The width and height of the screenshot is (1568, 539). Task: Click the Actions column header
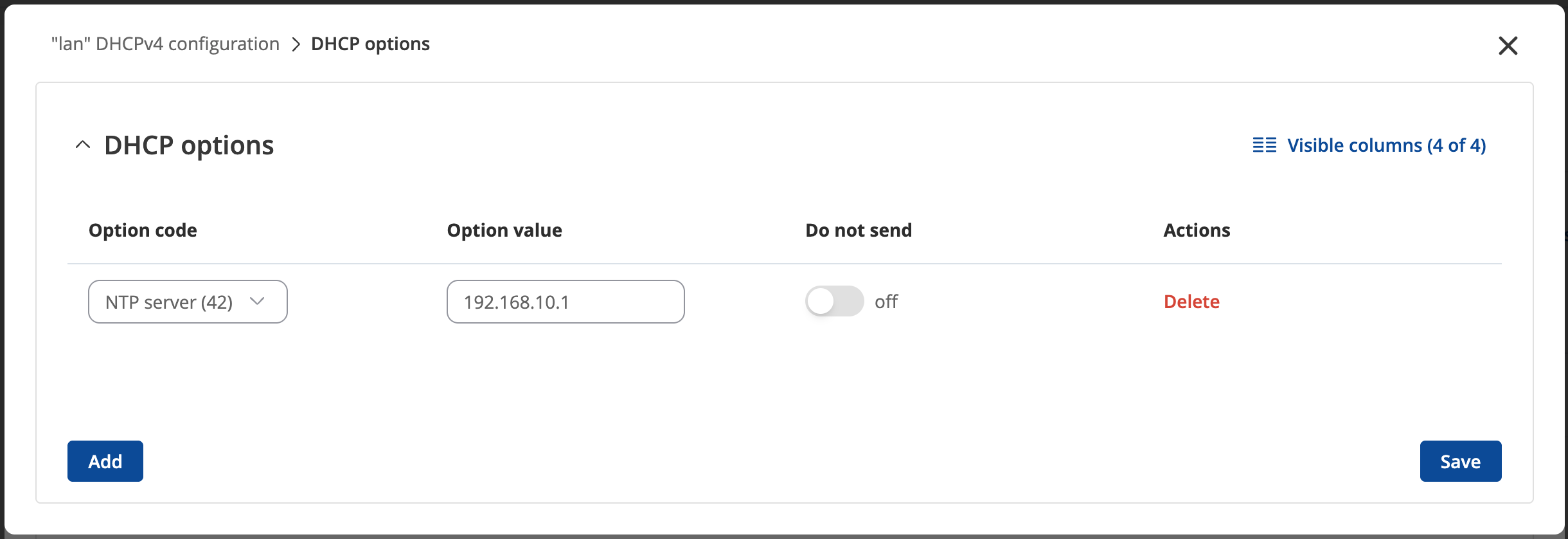point(1197,230)
